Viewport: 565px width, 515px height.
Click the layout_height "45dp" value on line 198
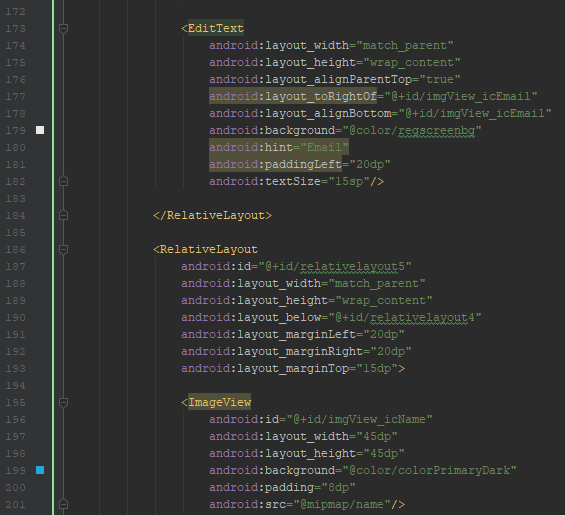(x=384, y=453)
